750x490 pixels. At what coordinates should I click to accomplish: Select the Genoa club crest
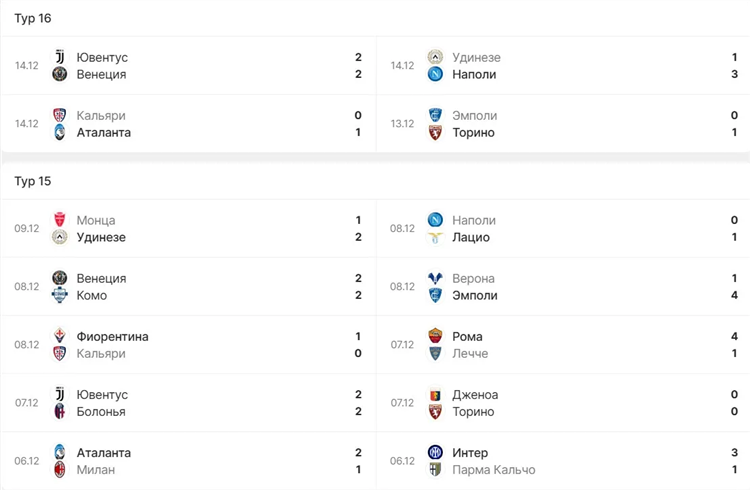[435, 395]
